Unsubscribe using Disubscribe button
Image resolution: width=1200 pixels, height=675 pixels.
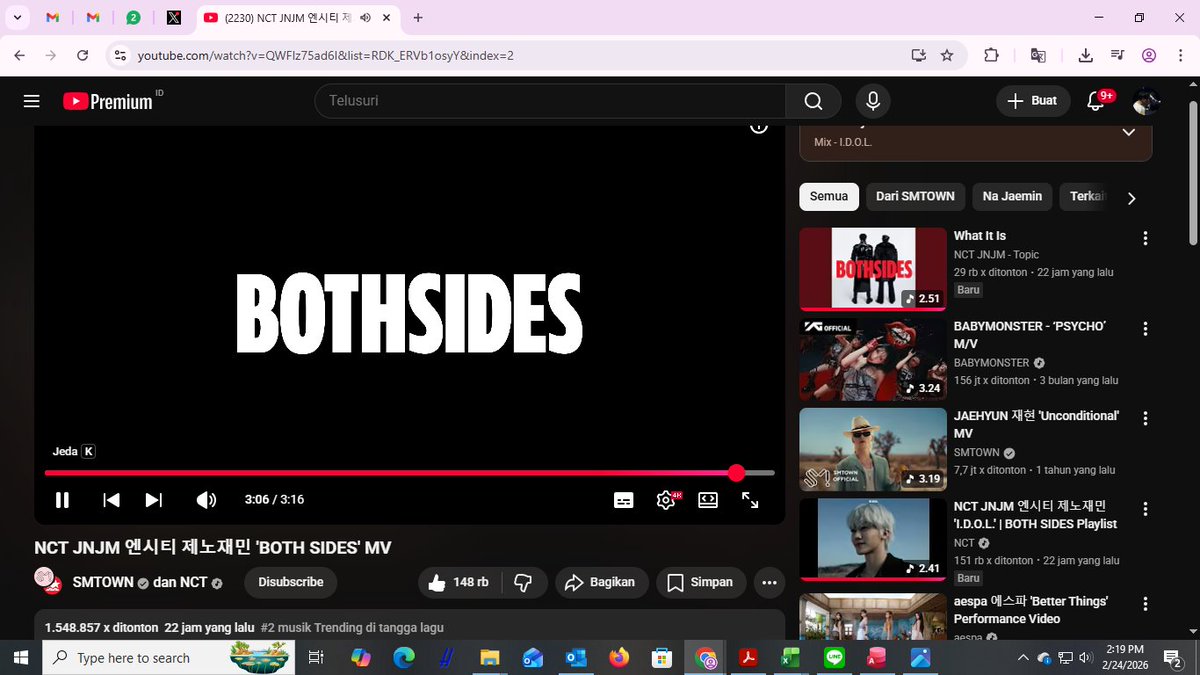point(291,582)
